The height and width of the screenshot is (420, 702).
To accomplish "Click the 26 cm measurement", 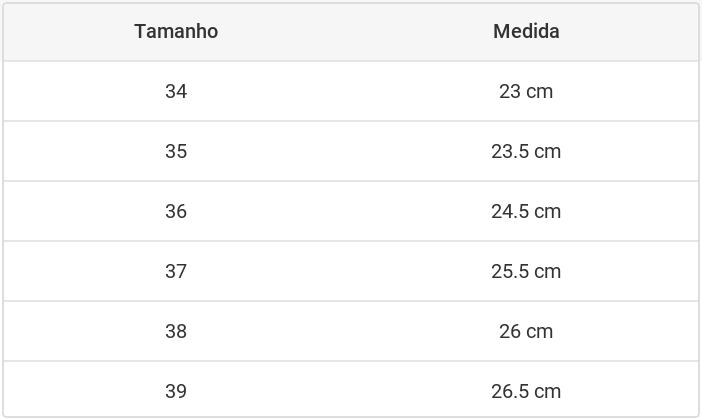I will 526,331.
